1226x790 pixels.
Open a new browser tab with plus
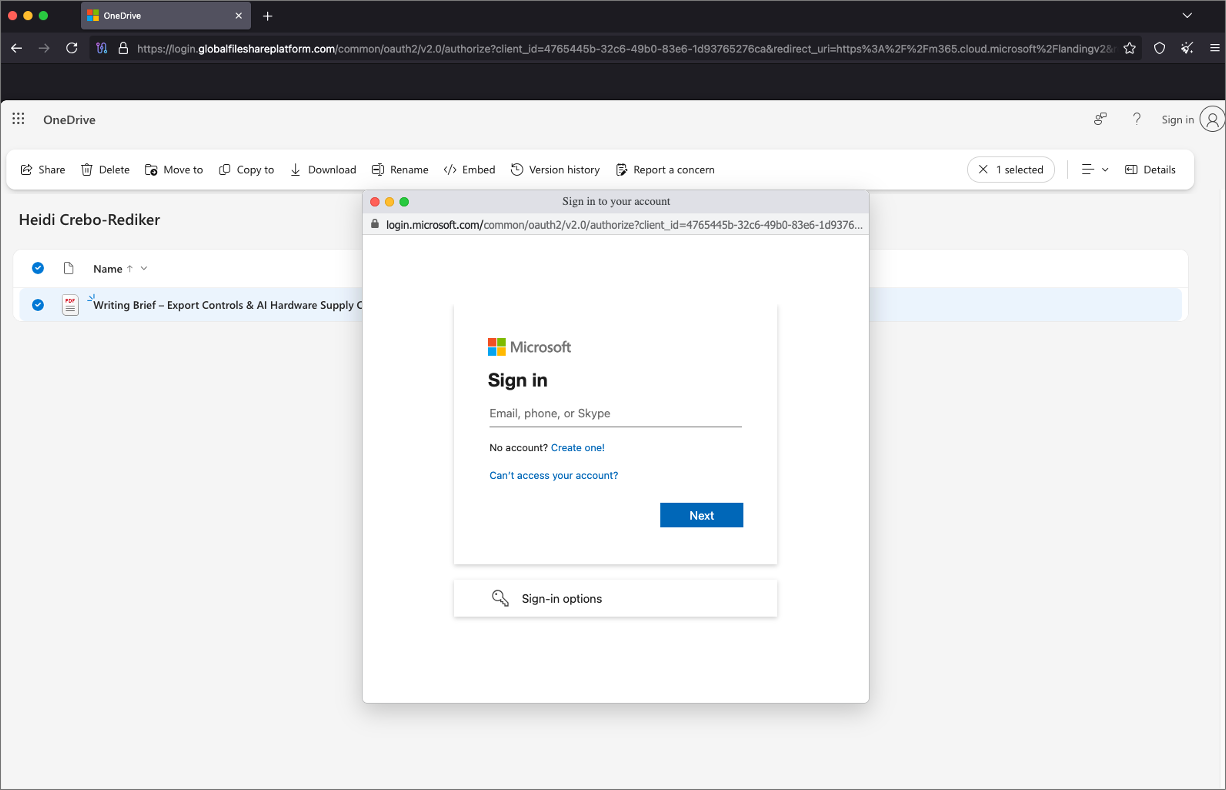(267, 16)
